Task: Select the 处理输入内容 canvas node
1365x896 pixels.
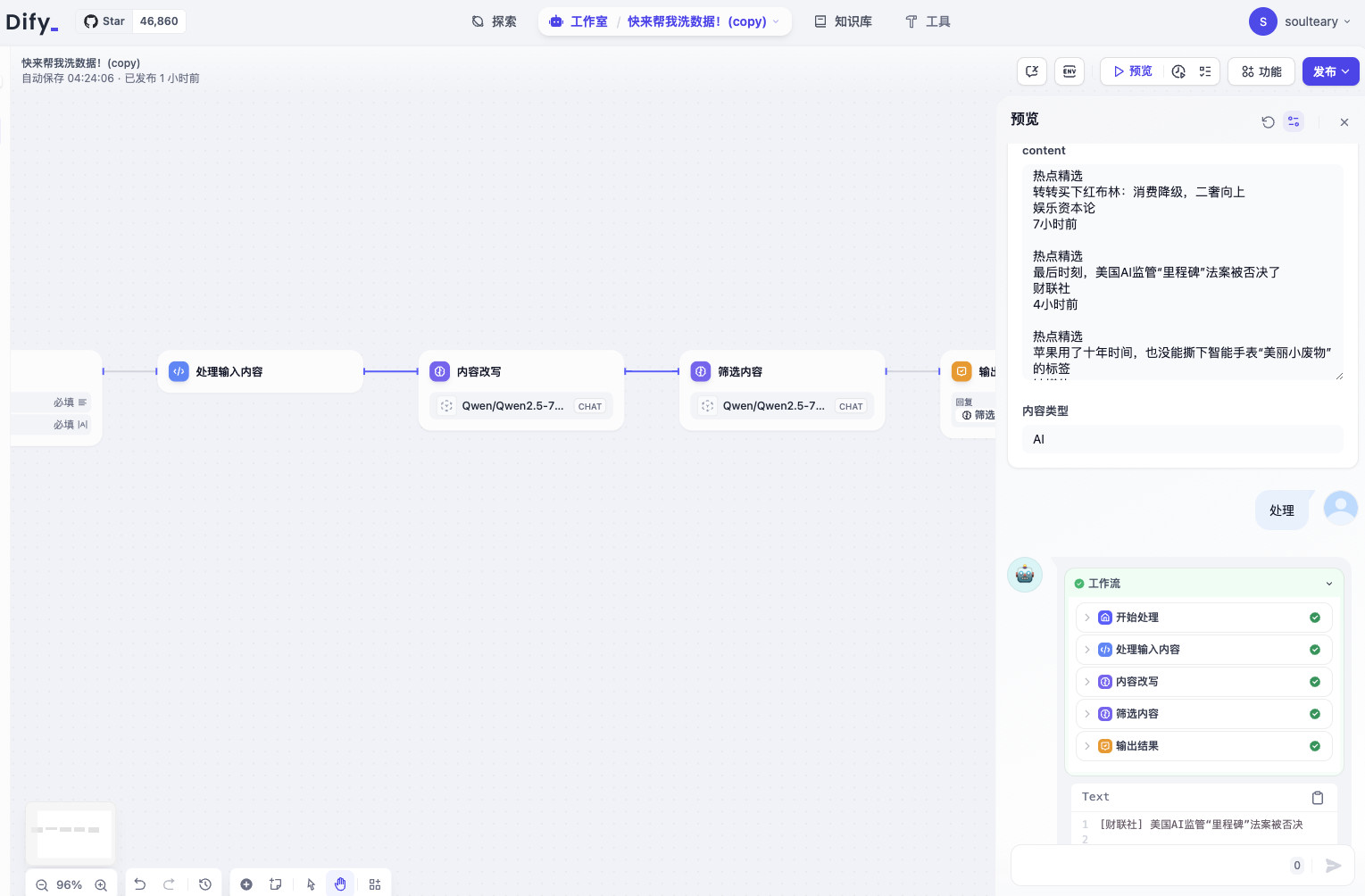Action: tap(261, 371)
